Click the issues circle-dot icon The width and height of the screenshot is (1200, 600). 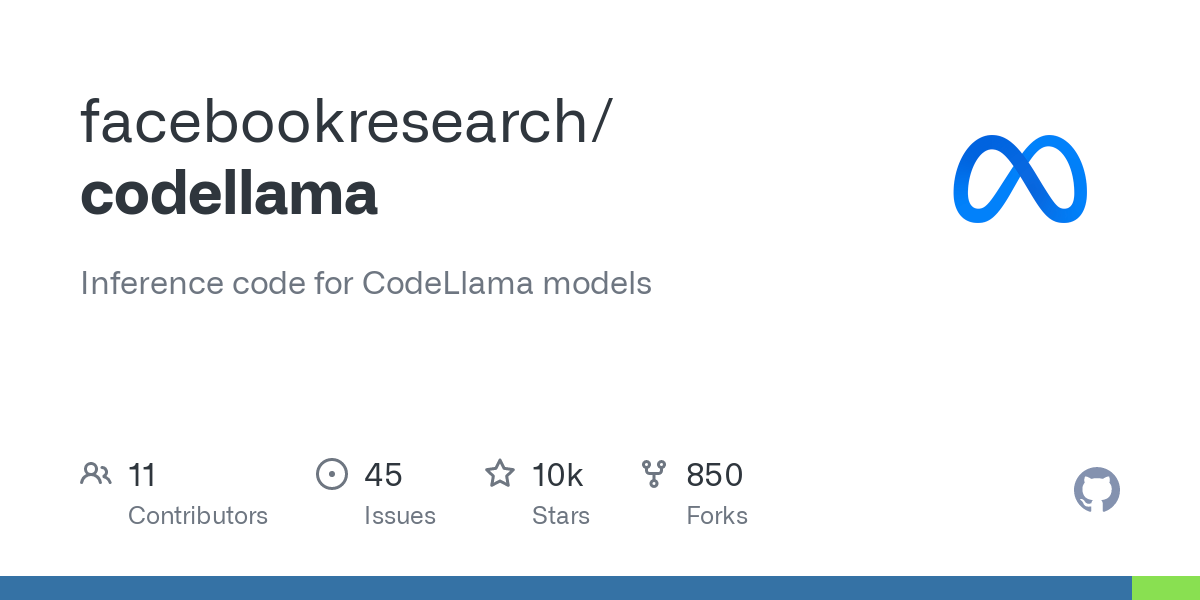pos(332,474)
